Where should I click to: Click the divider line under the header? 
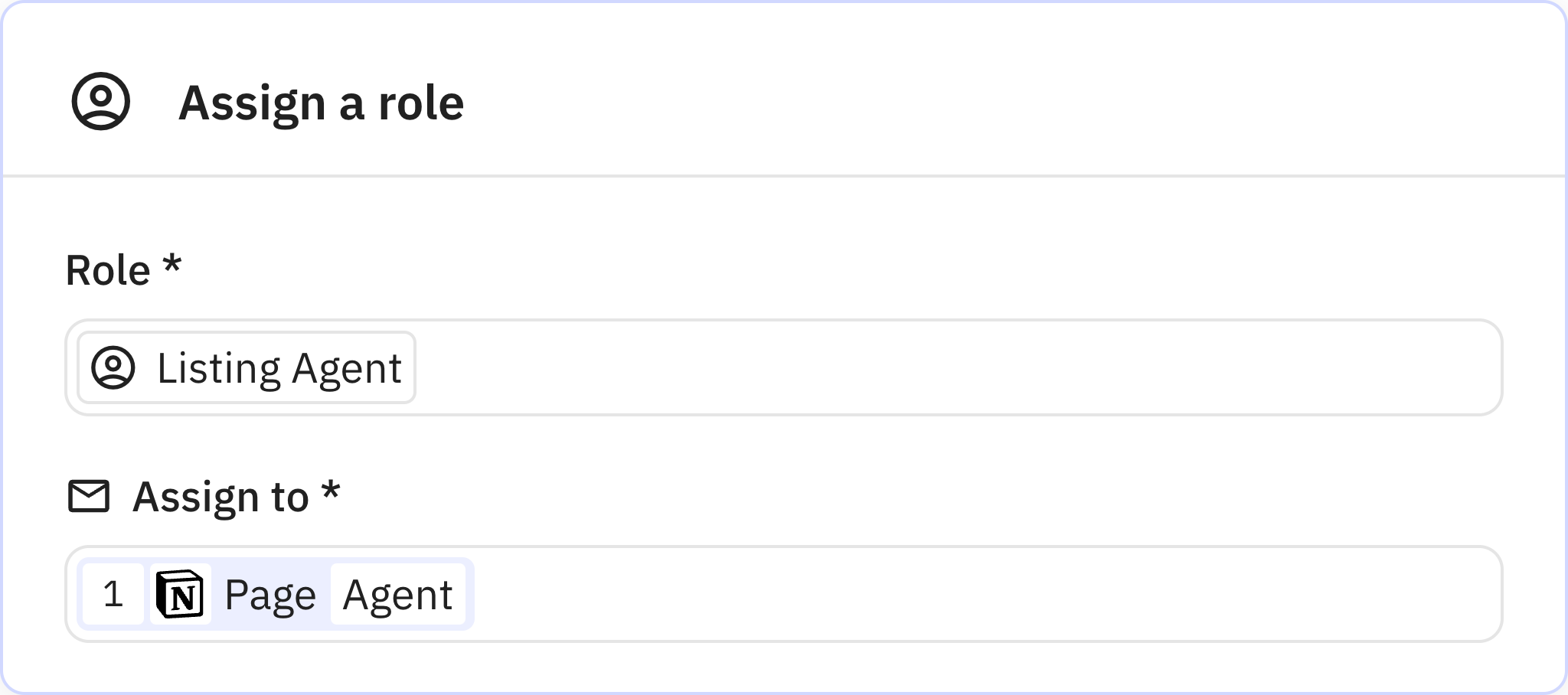click(784, 176)
